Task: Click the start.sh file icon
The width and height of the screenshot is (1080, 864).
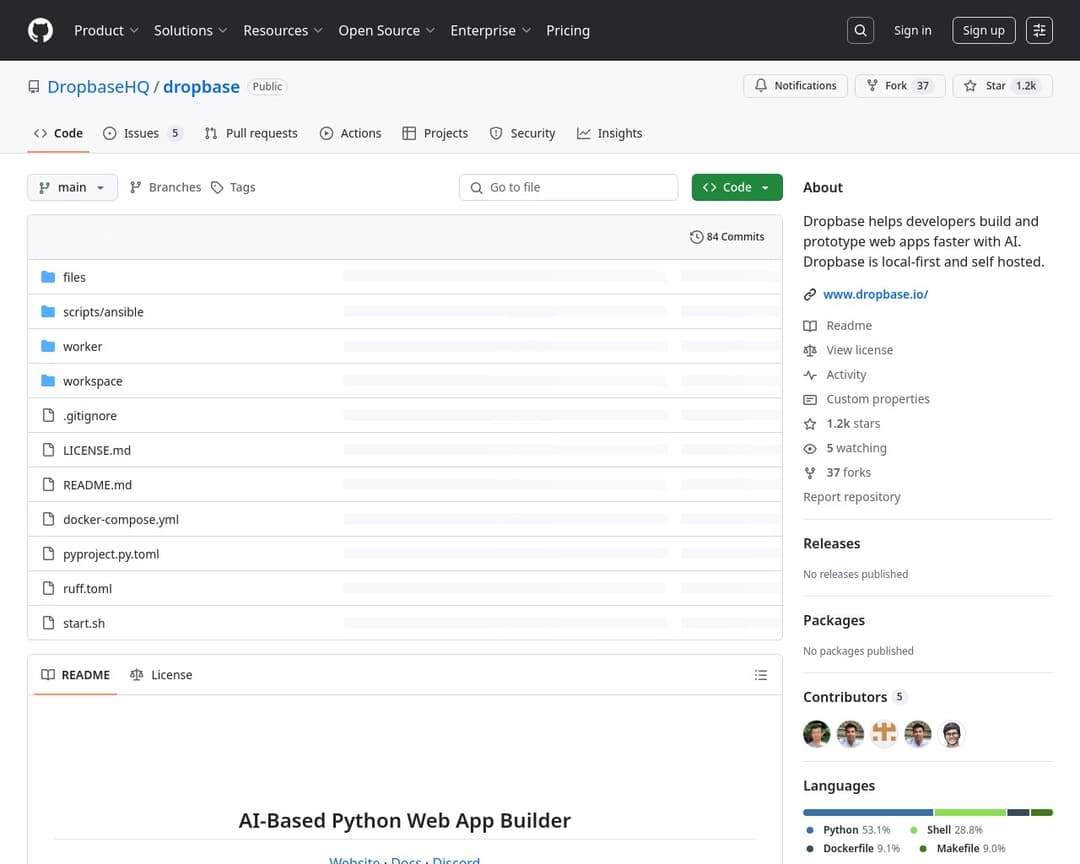Action: point(48,622)
